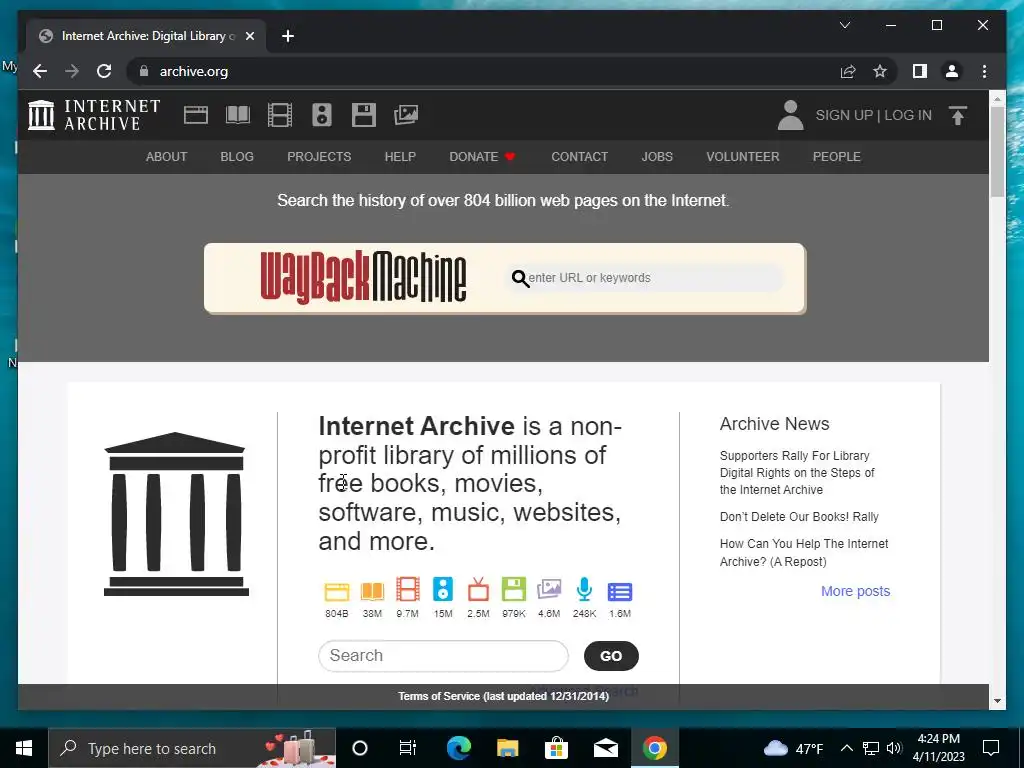The width and height of the screenshot is (1024, 768).
Task: Open the Web icon in Archive top bar
Action: click(195, 115)
